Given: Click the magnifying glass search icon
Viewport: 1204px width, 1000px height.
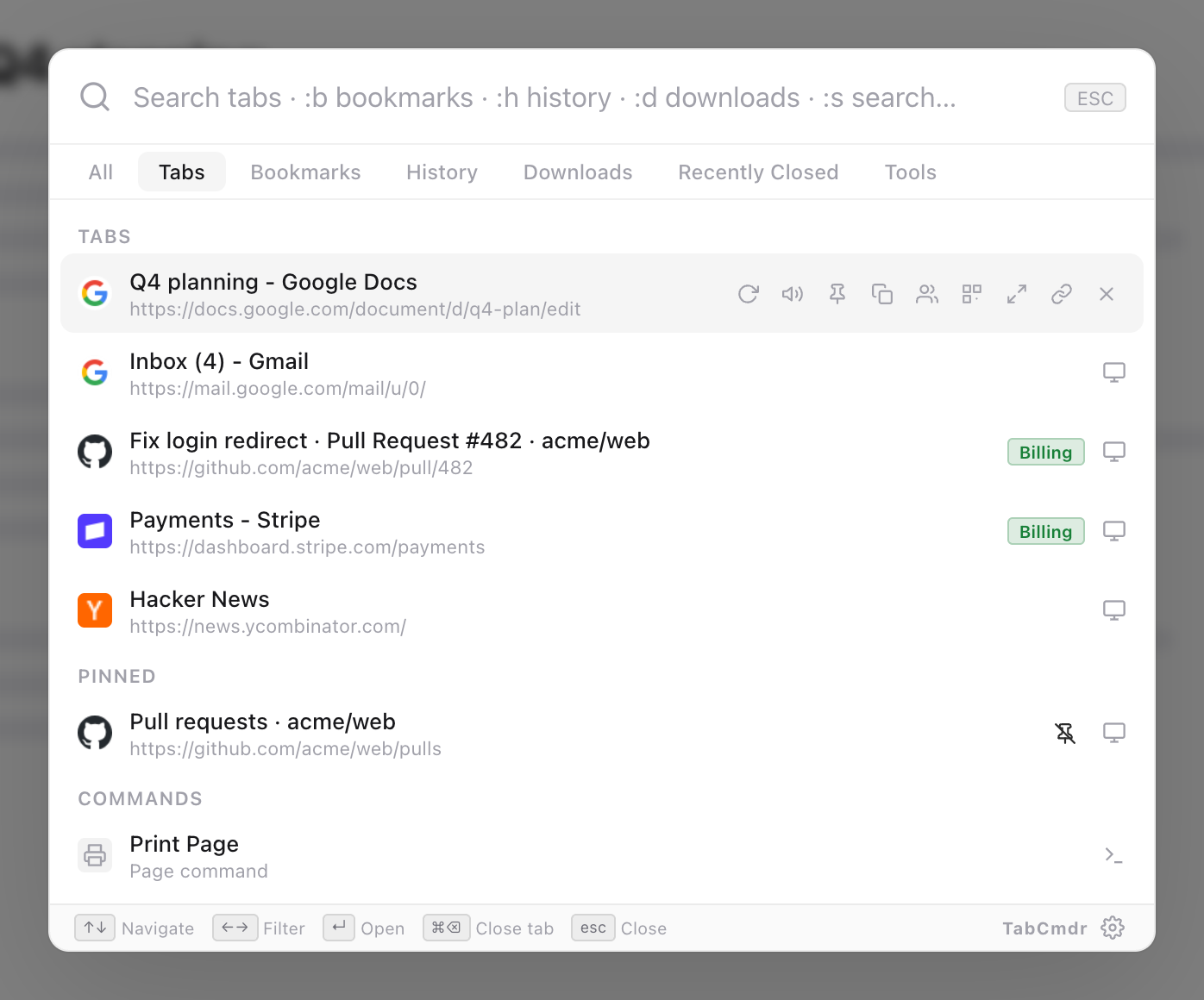Looking at the screenshot, I should pyautogui.click(x=95, y=97).
